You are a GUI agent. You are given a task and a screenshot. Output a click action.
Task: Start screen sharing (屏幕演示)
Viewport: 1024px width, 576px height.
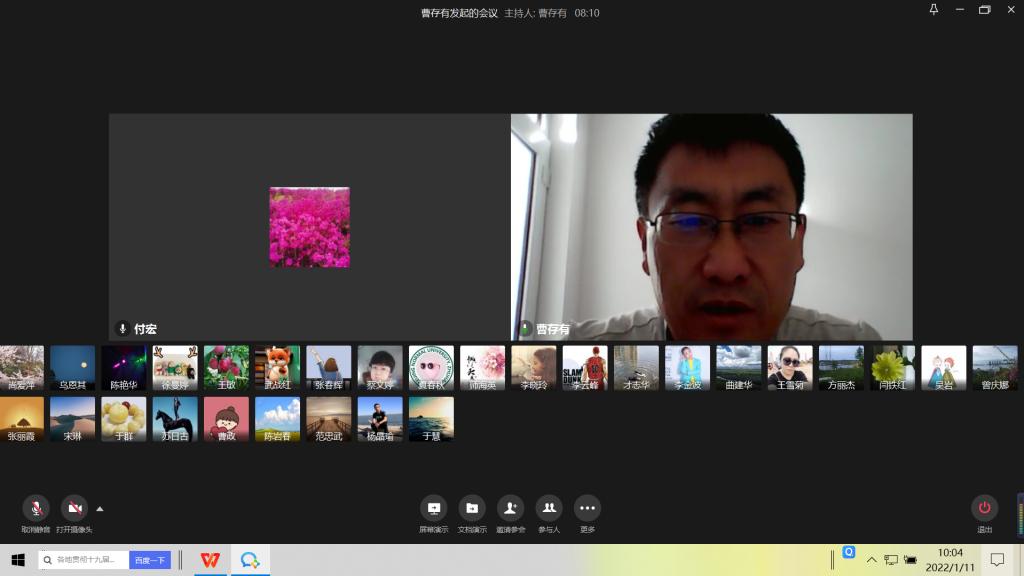433,508
